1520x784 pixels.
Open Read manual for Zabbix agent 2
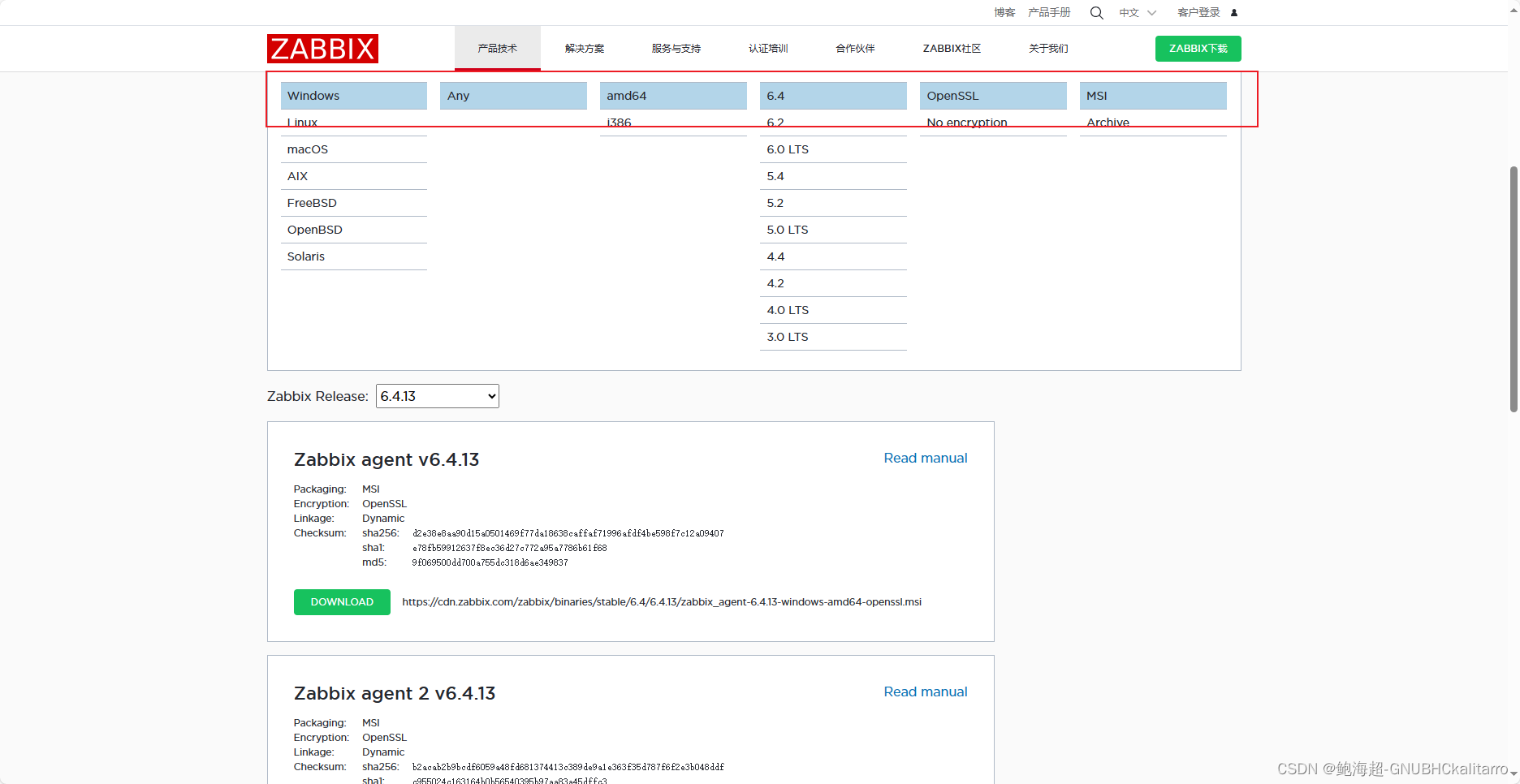pyautogui.click(x=926, y=692)
